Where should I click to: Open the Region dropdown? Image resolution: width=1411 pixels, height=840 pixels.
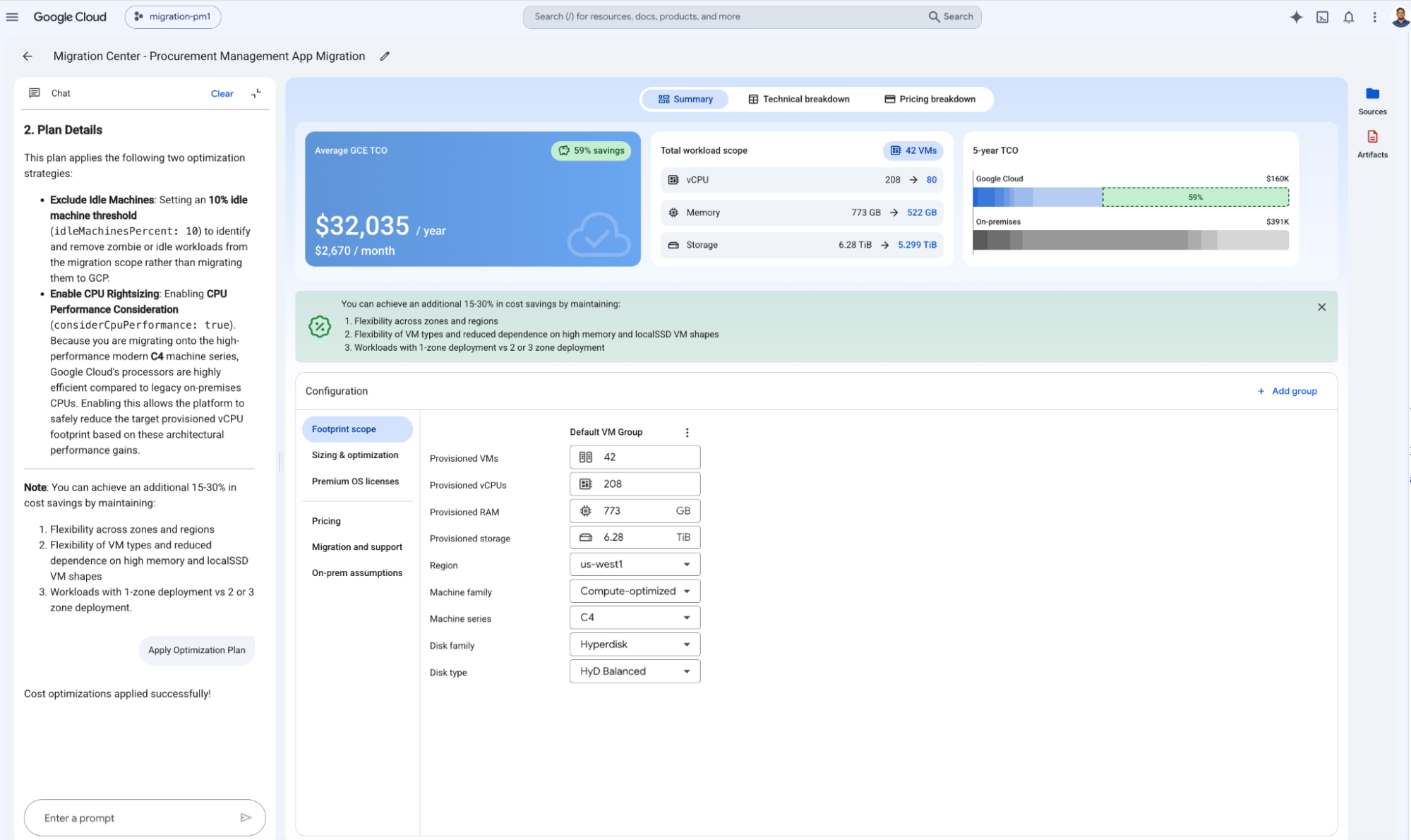click(635, 565)
